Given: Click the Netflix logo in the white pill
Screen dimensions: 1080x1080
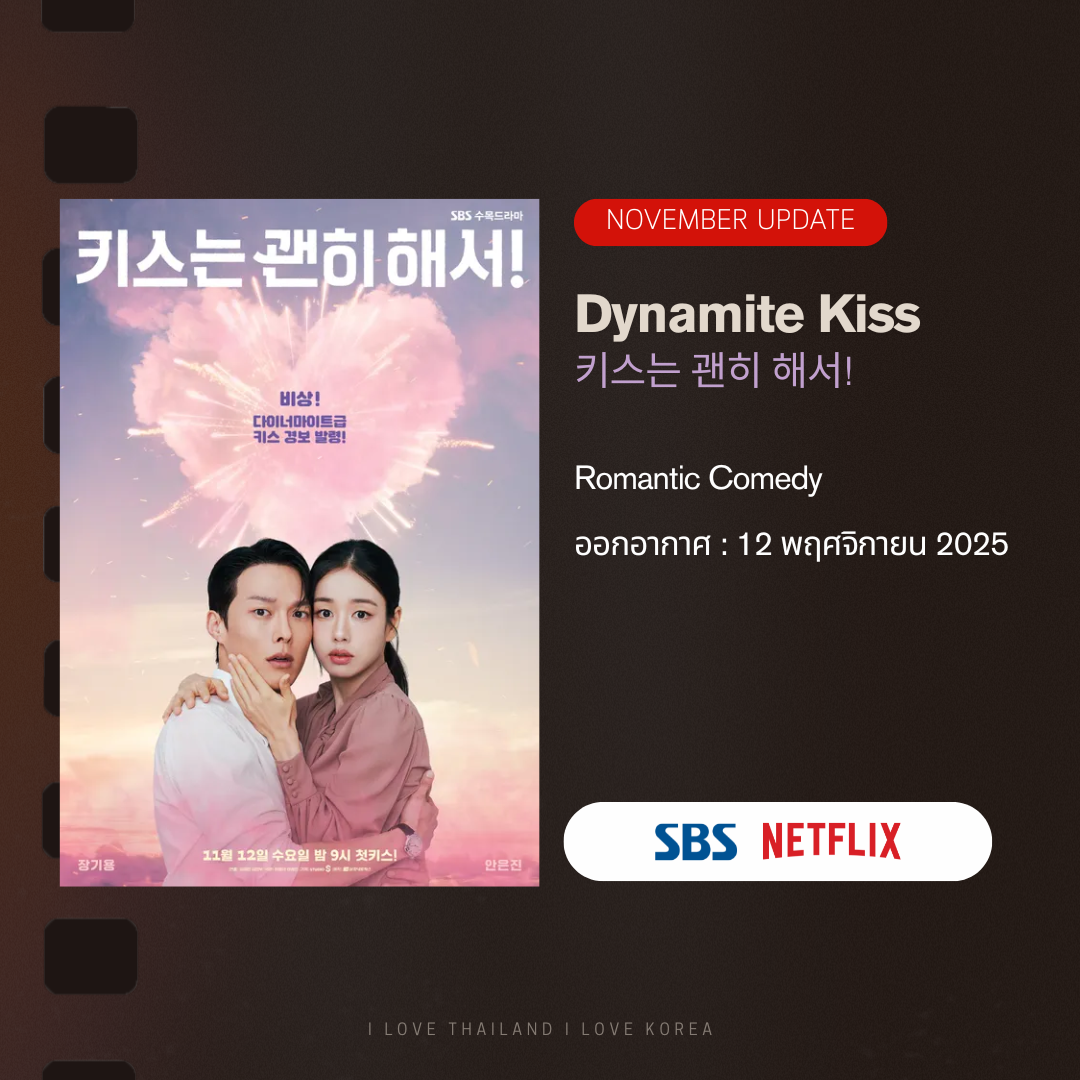Looking at the screenshot, I should point(831,840).
